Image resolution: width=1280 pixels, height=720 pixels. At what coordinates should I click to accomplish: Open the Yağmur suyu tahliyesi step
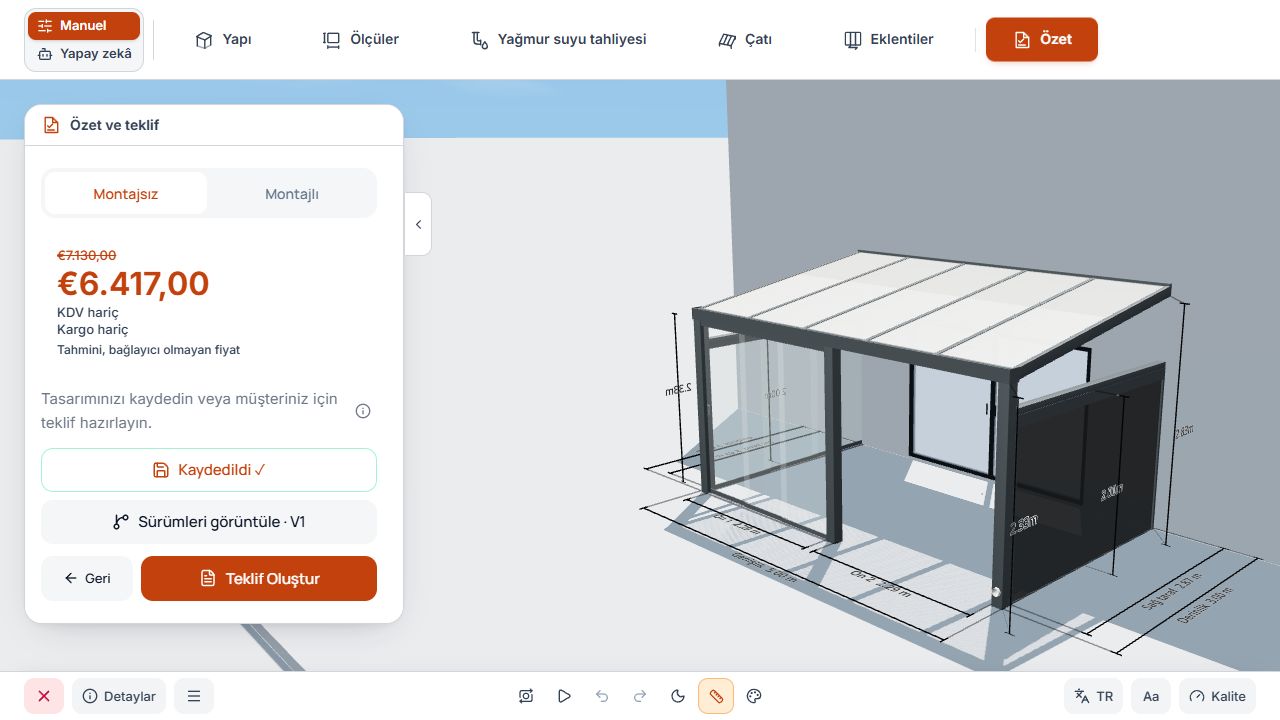click(559, 39)
